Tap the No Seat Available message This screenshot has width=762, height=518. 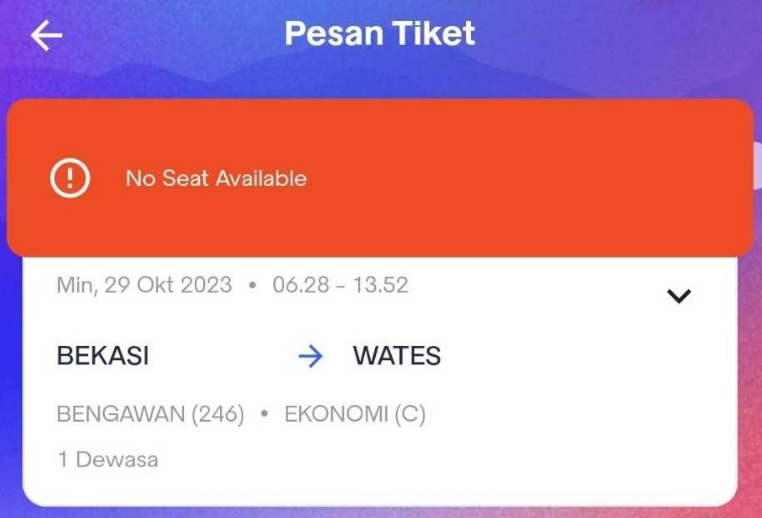[216, 179]
